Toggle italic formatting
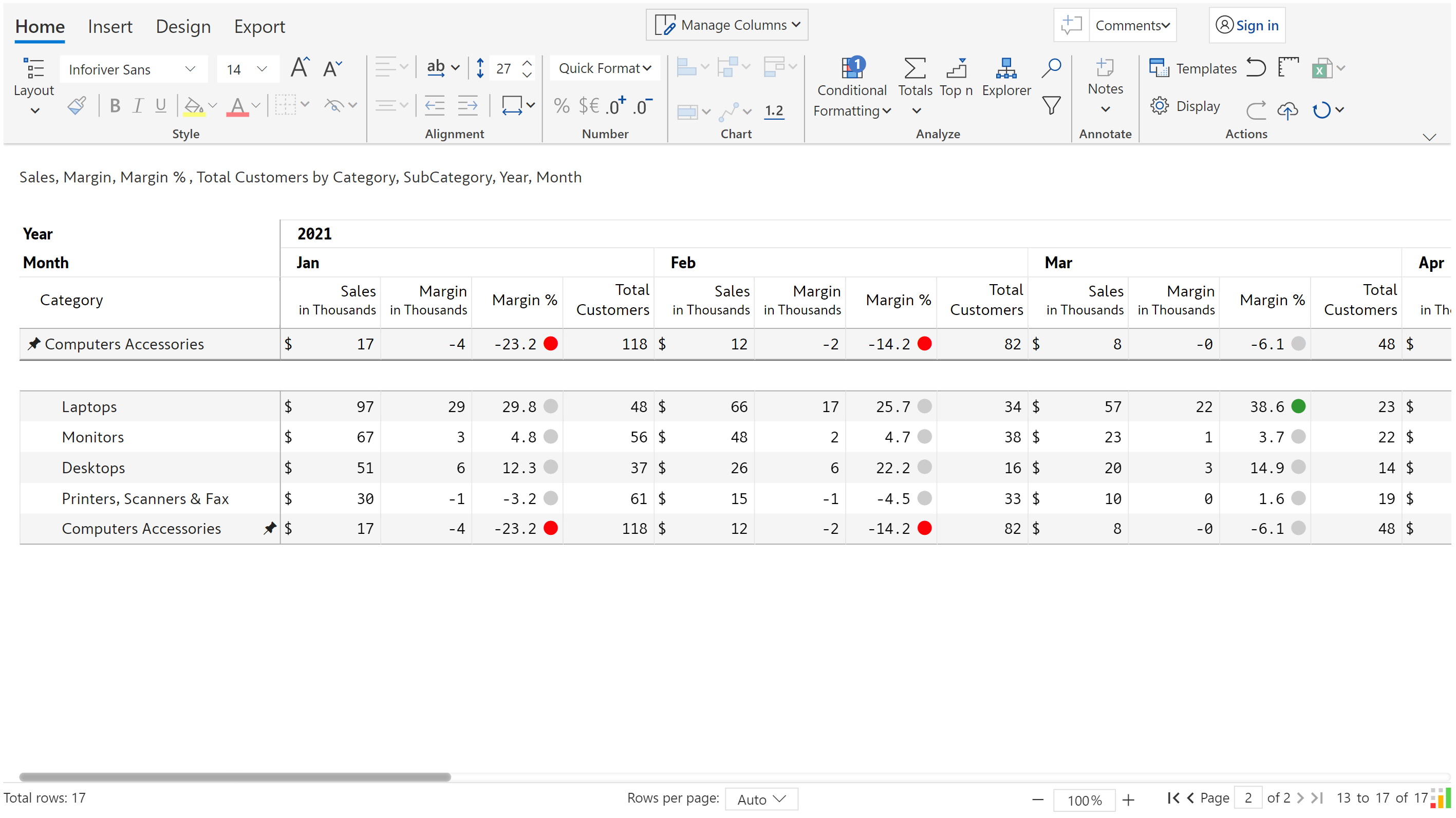Viewport: 1456px width, 818px height. click(x=137, y=105)
